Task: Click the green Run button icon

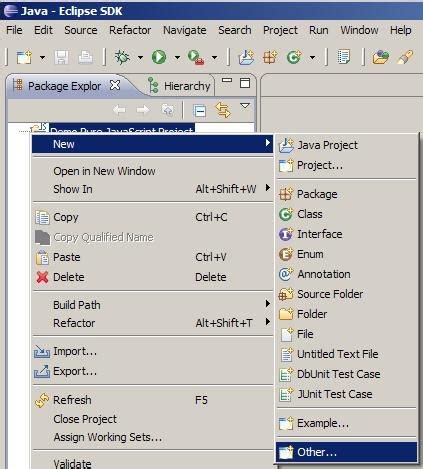Action: [159, 57]
